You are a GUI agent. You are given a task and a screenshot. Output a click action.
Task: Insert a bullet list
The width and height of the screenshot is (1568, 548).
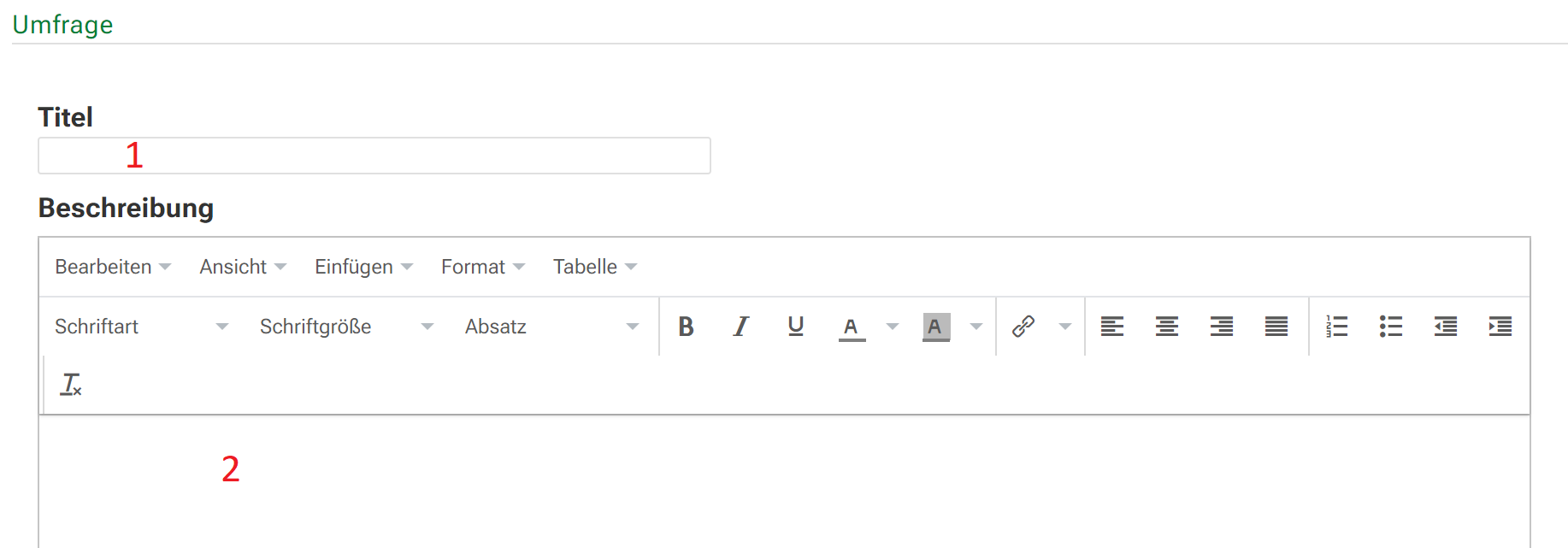(x=1391, y=327)
